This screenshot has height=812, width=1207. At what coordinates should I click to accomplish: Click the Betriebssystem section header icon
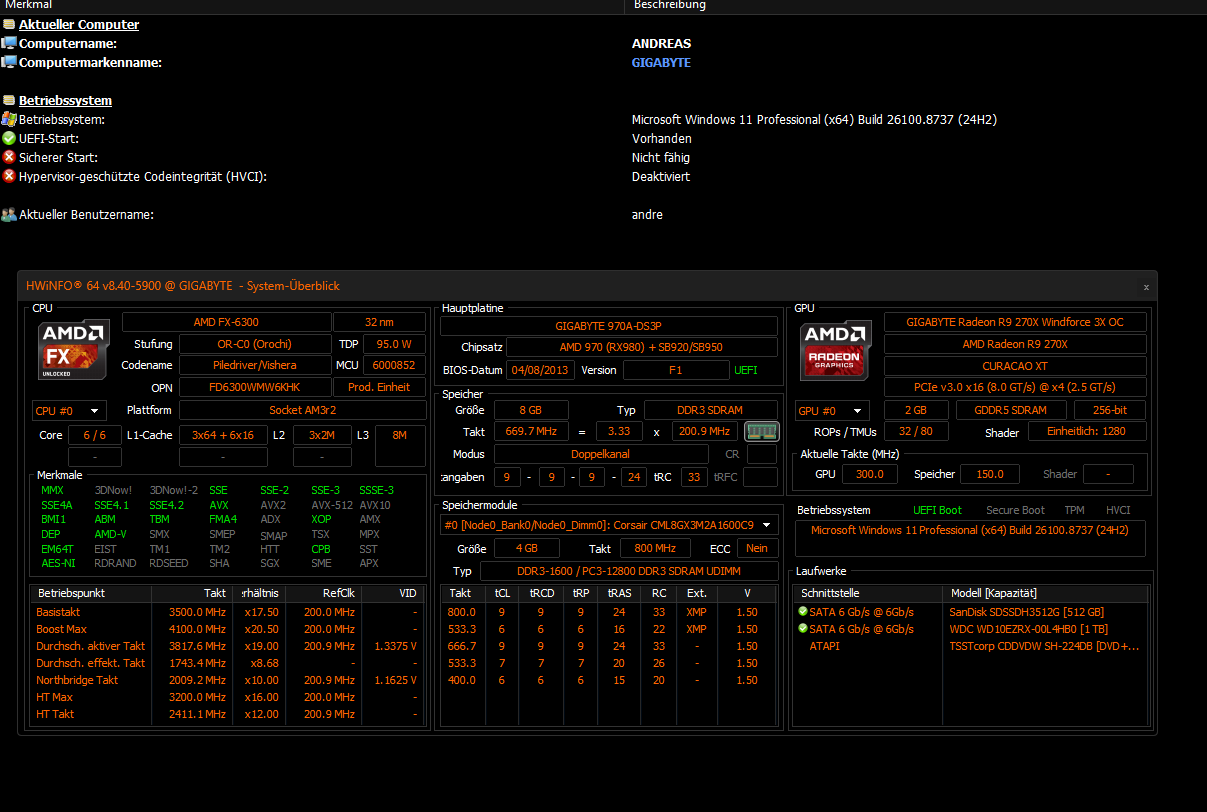8,100
